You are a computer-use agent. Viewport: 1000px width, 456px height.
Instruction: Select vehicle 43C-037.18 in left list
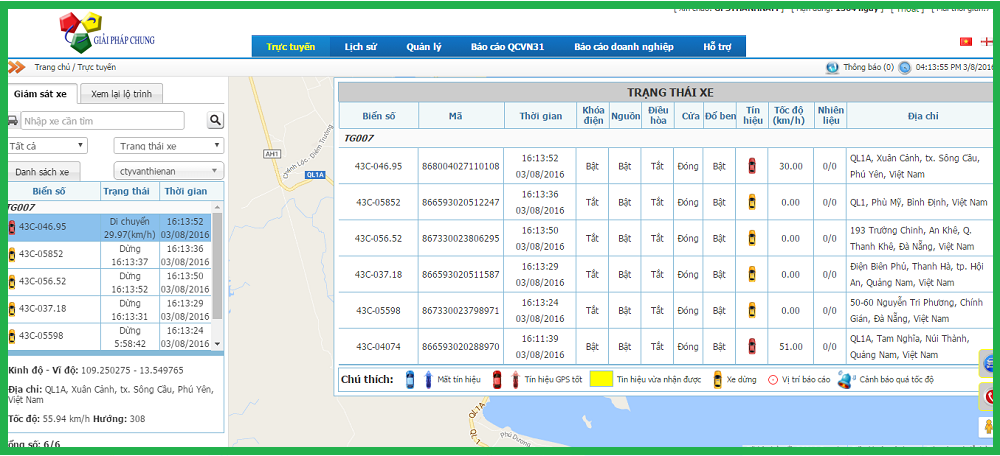point(110,309)
